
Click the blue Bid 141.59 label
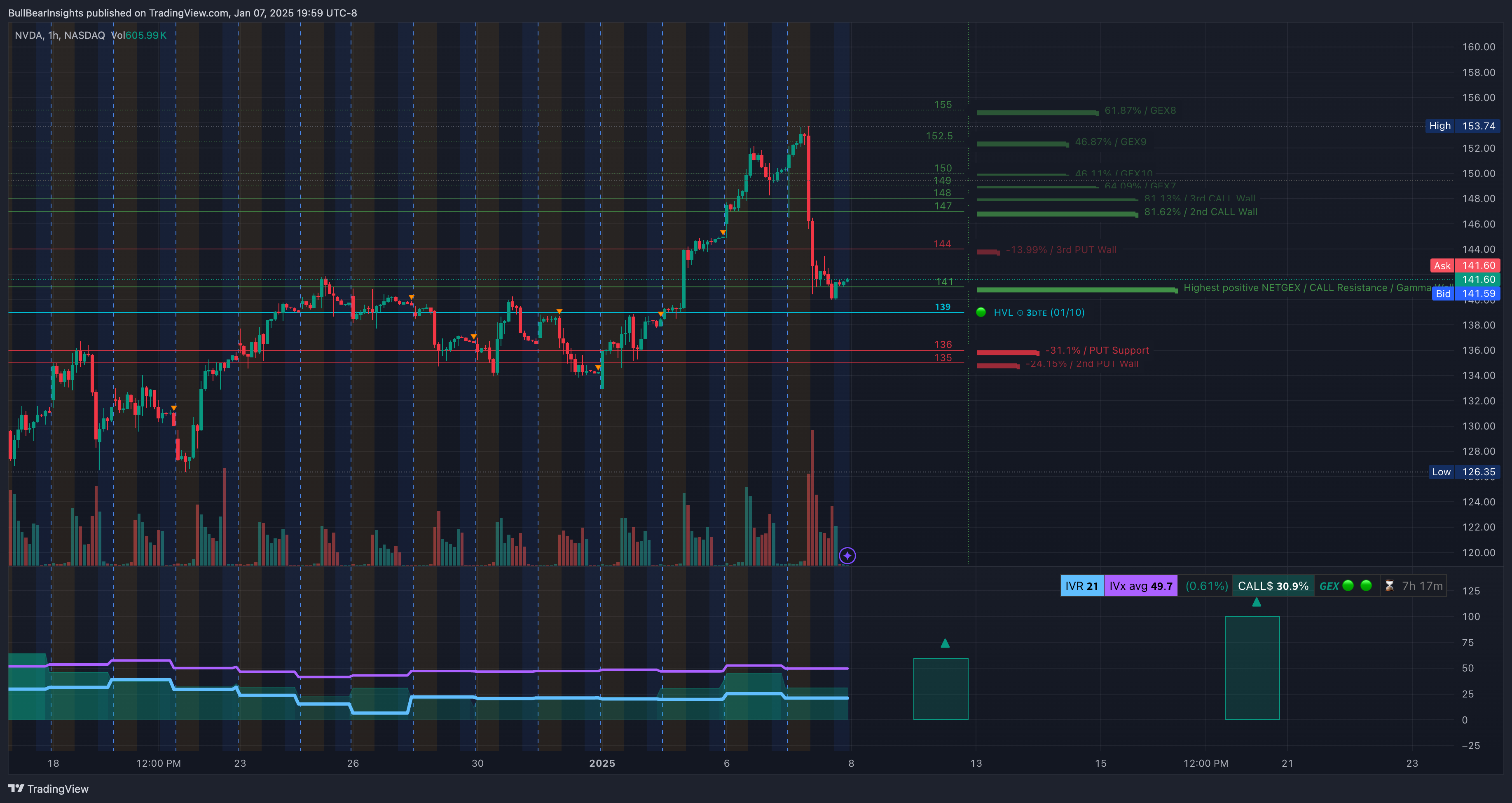coord(1465,293)
